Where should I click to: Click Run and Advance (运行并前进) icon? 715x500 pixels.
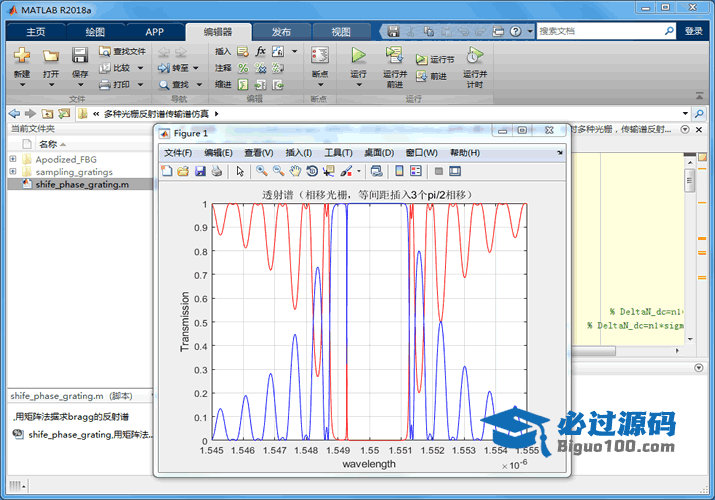[394, 55]
